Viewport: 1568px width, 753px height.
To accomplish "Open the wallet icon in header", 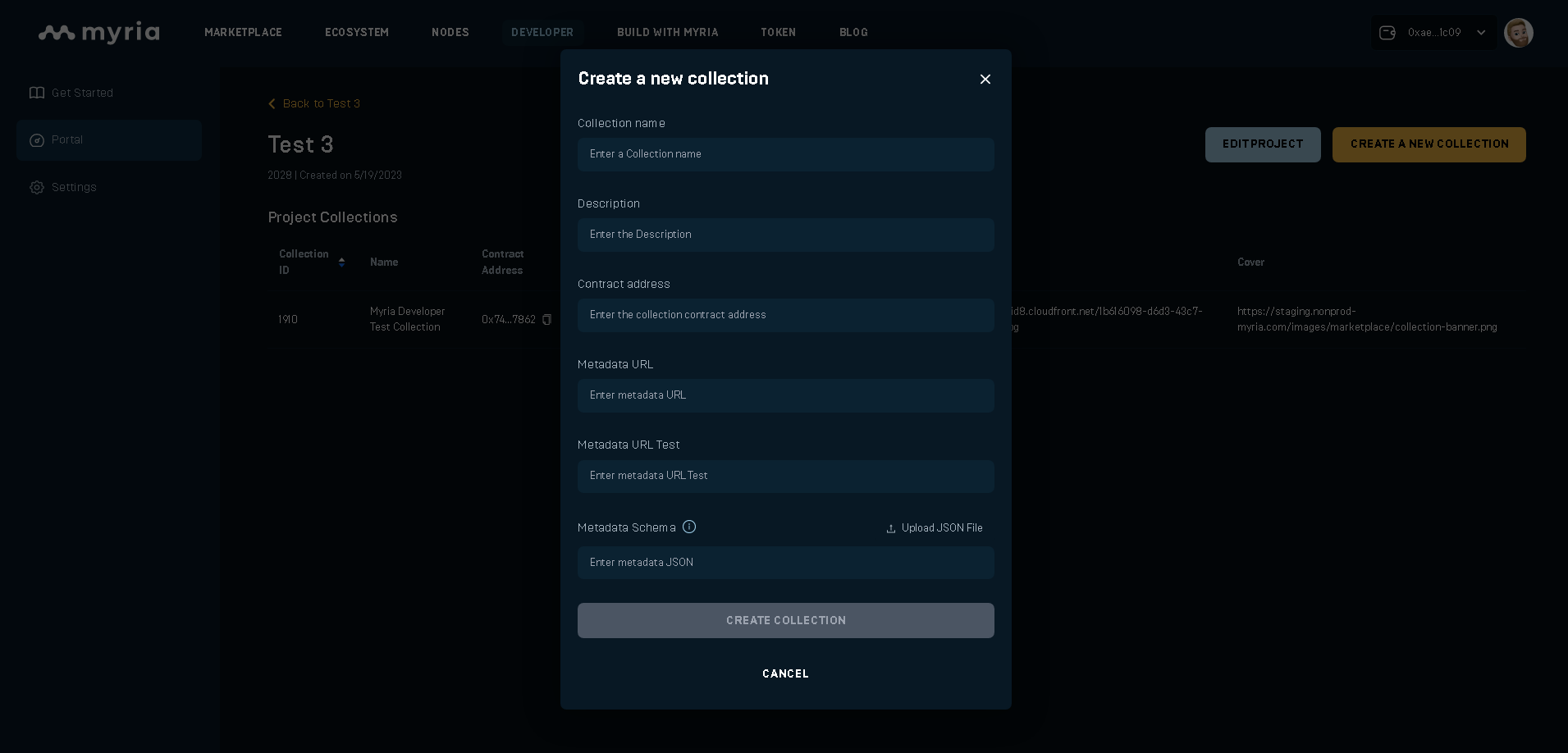I will 1387,33.
